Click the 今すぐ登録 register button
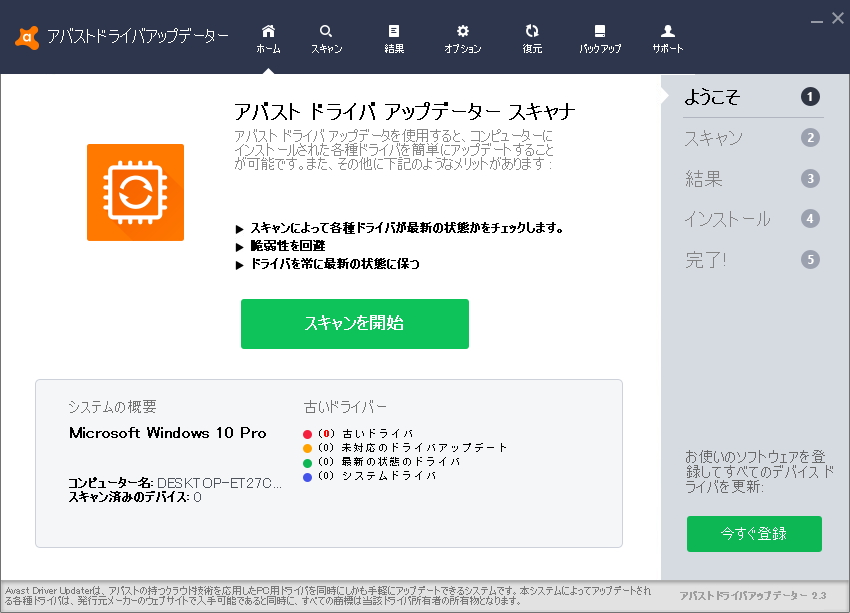Screen dimensions: 850x613 coord(753,534)
